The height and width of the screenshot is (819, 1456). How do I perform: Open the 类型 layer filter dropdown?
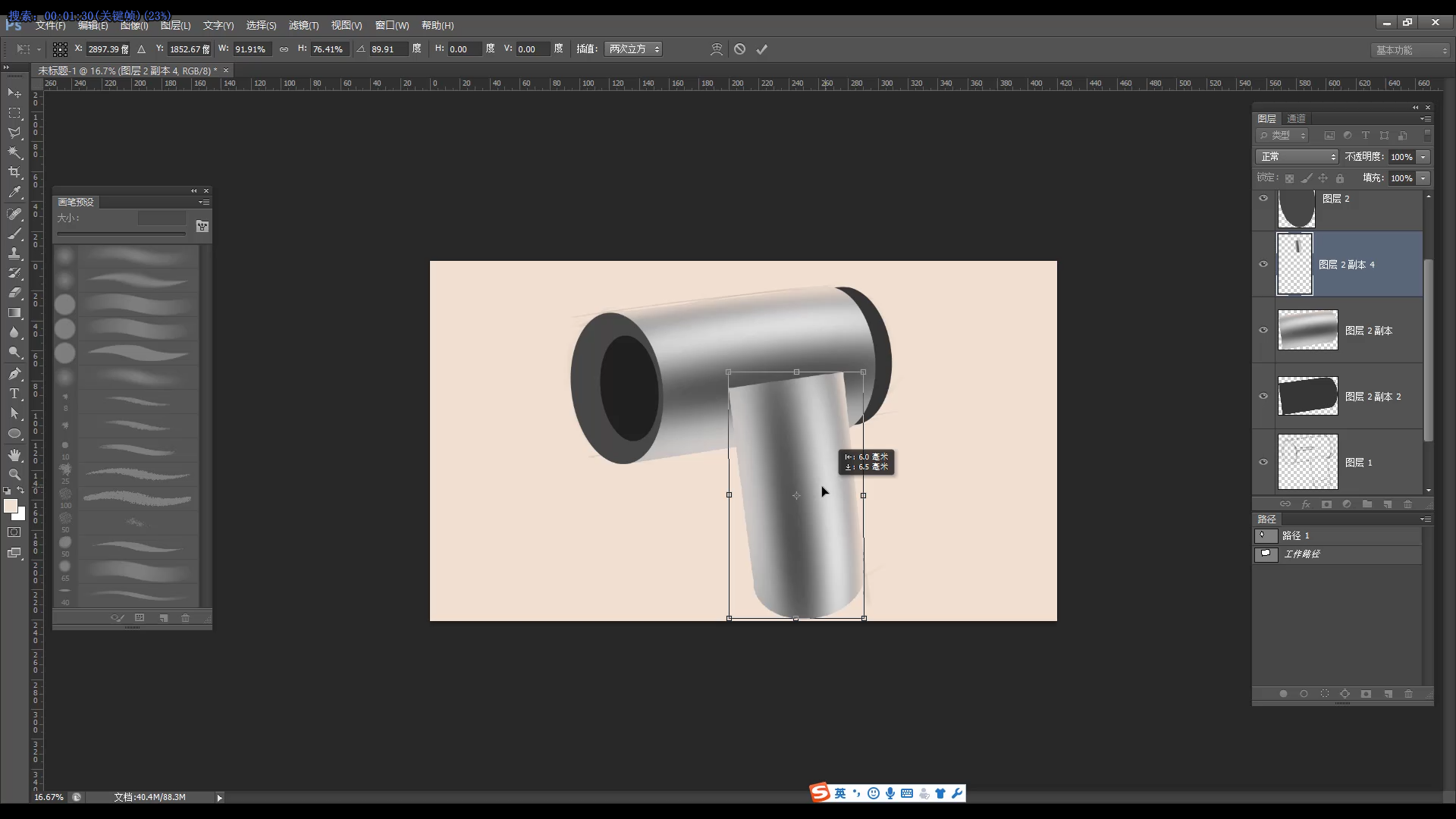click(x=1282, y=135)
